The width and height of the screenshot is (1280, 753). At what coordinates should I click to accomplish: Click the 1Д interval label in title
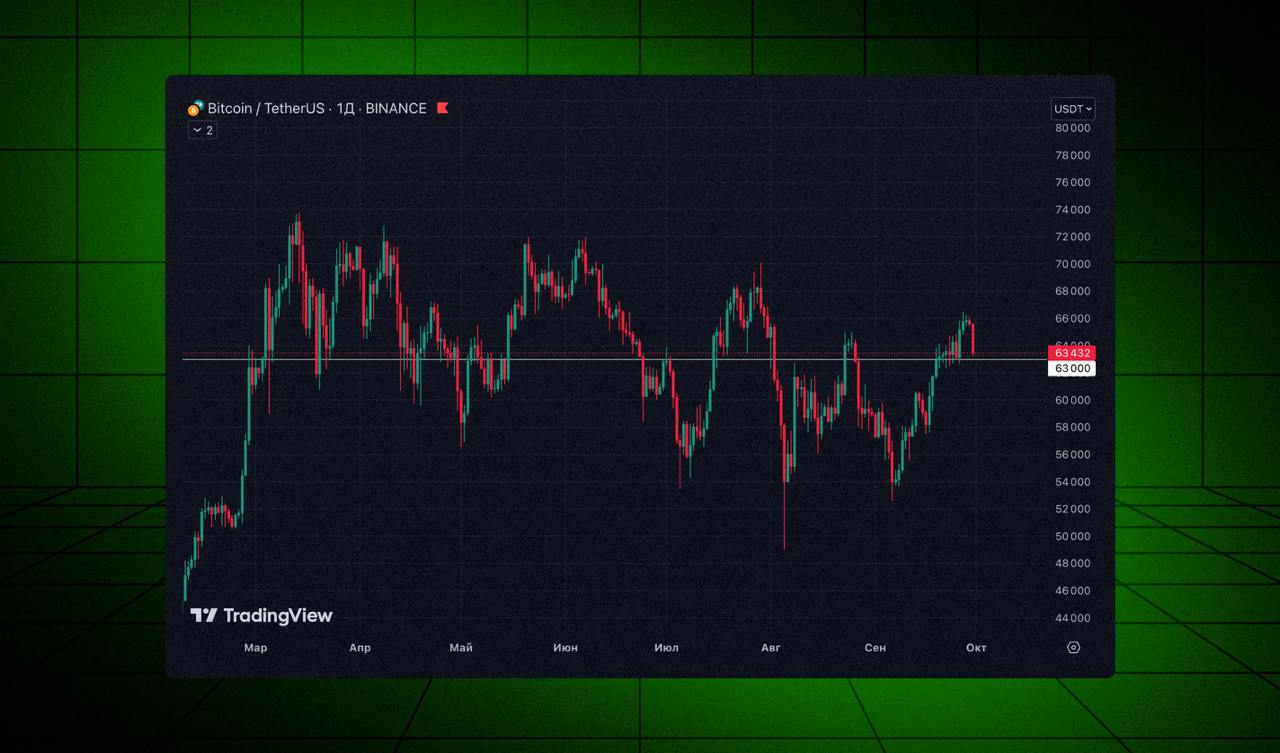(345, 108)
